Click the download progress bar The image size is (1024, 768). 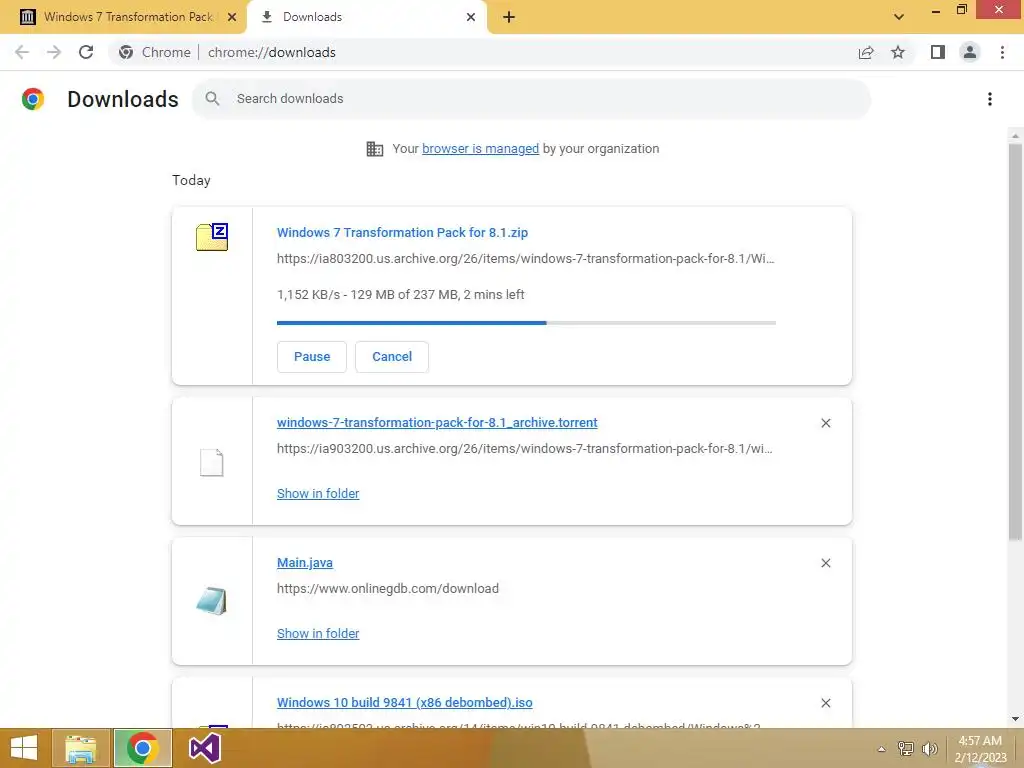(526, 323)
